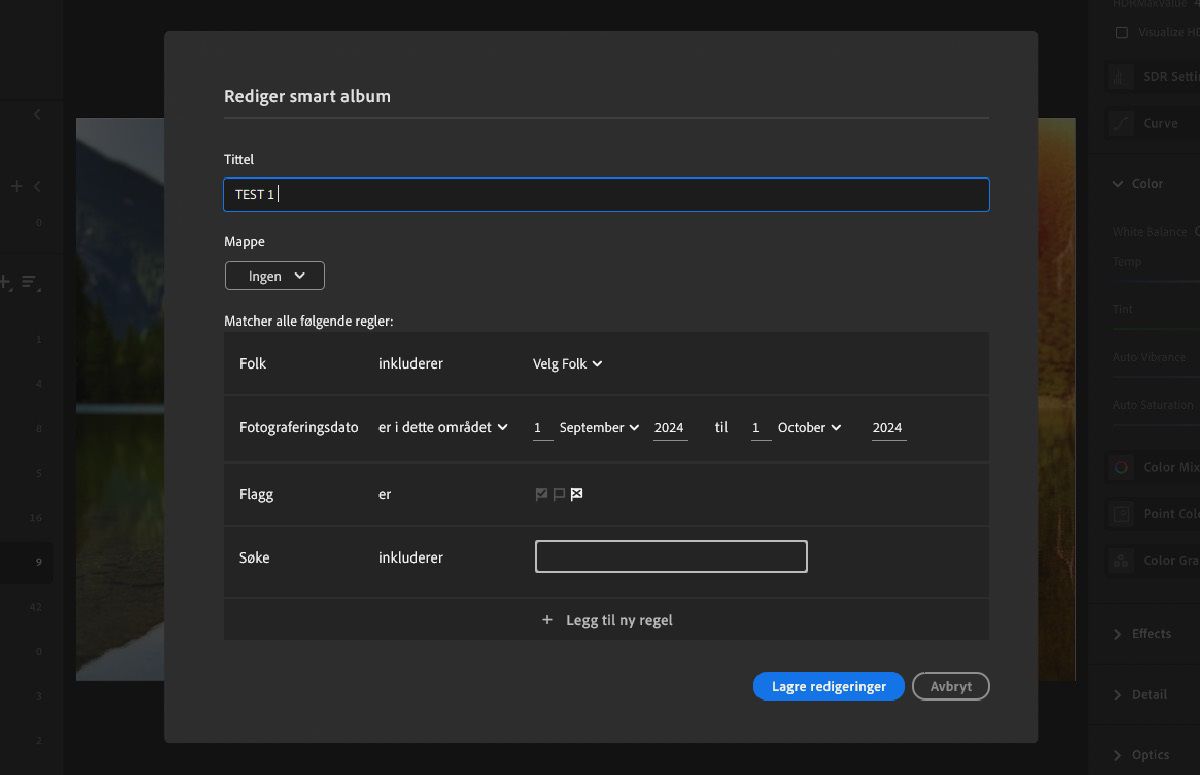Click the Avbryt button
This screenshot has width=1200, height=775.
(x=950, y=686)
